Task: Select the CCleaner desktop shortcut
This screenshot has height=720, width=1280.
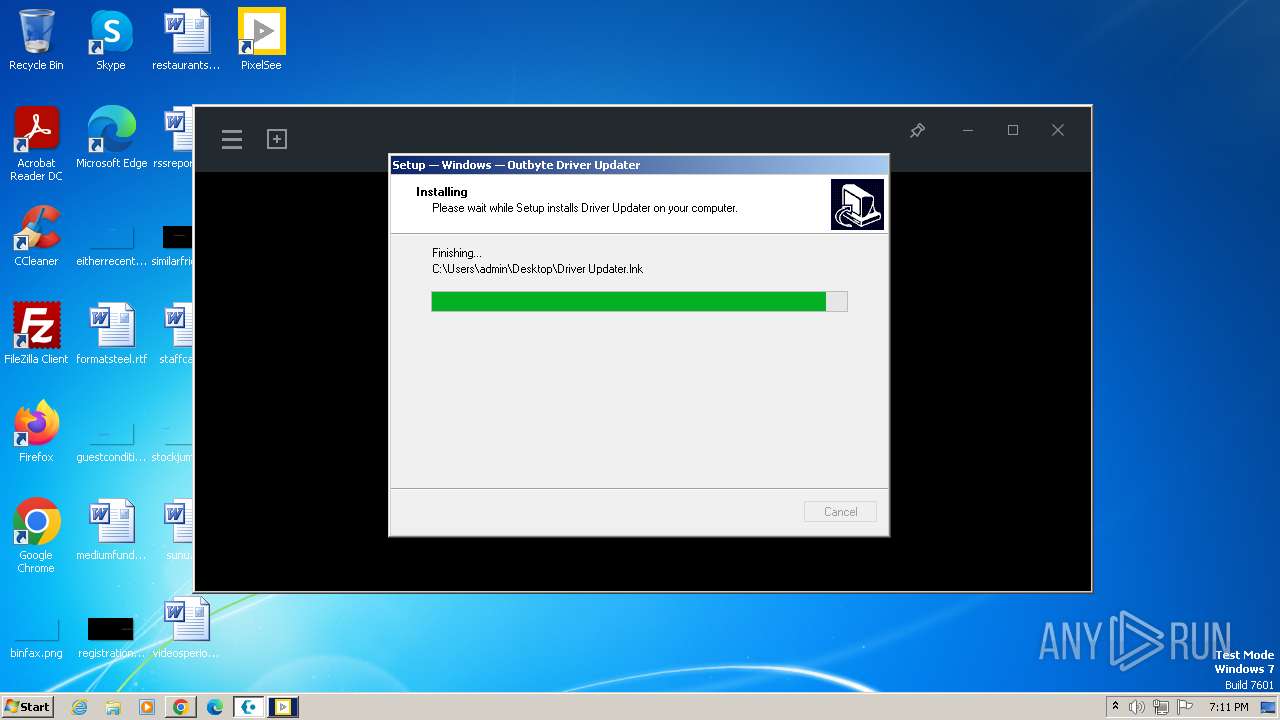Action: (36, 236)
